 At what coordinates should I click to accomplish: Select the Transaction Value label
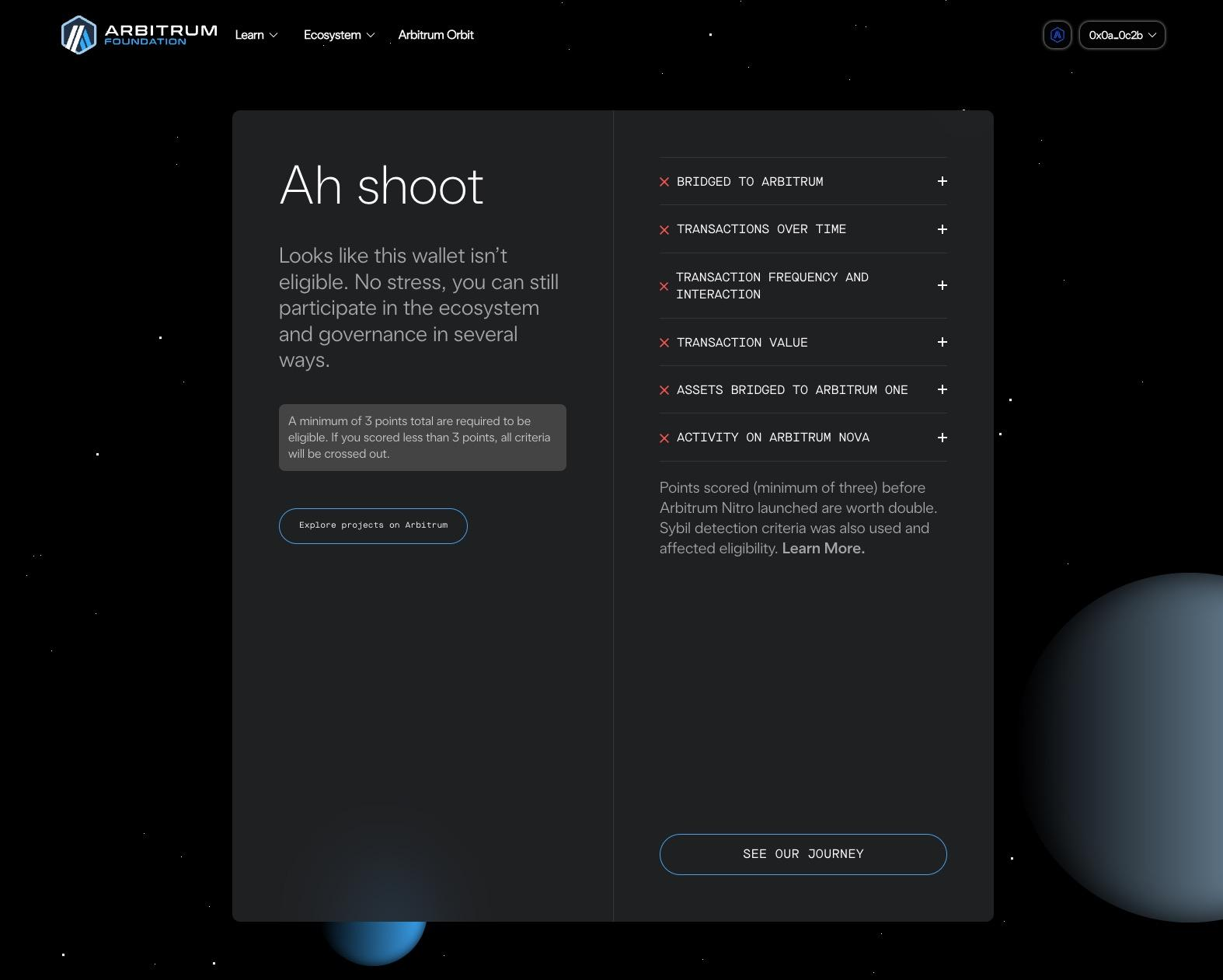point(742,342)
